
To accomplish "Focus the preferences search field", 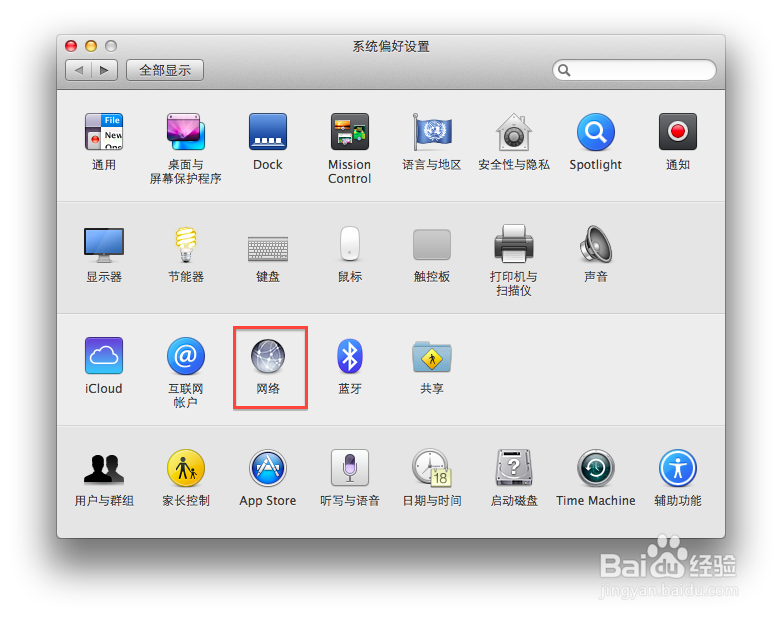I will pyautogui.click(x=634, y=70).
